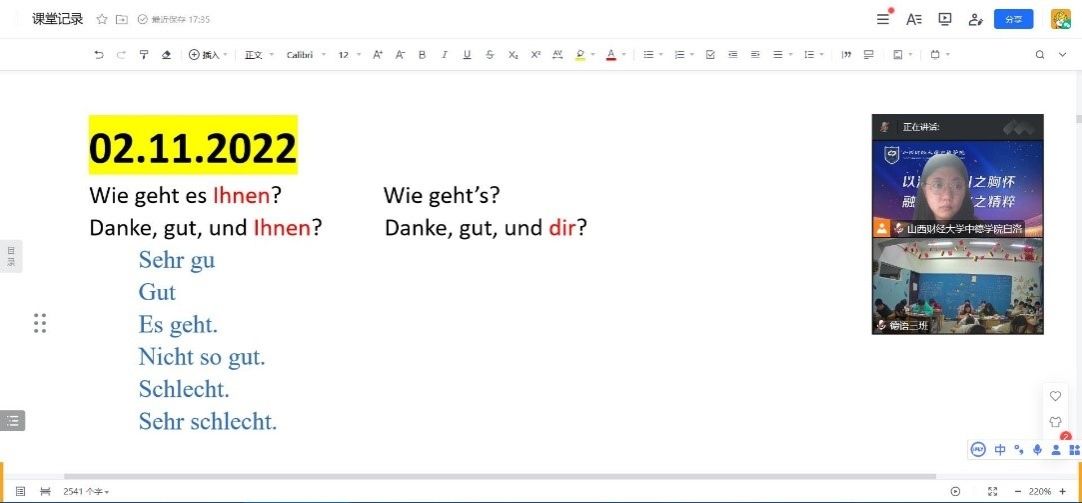Apply strikethrough formatting
Viewport: 1082px width, 503px height.
tap(489, 55)
